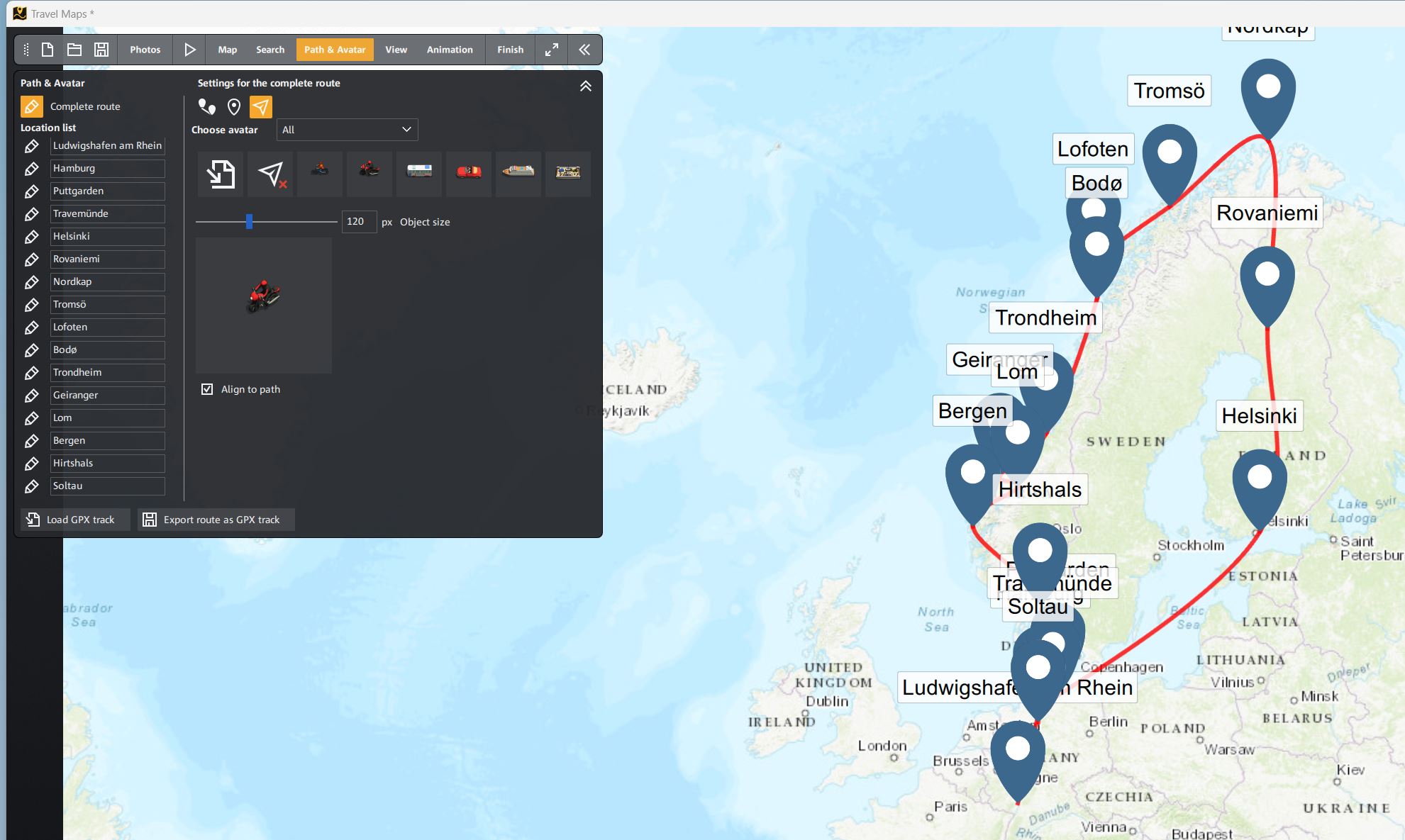Viewport: 1405px width, 840px height.
Task: Pick the bus avatar thumbnail
Action: tap(419, 172)
